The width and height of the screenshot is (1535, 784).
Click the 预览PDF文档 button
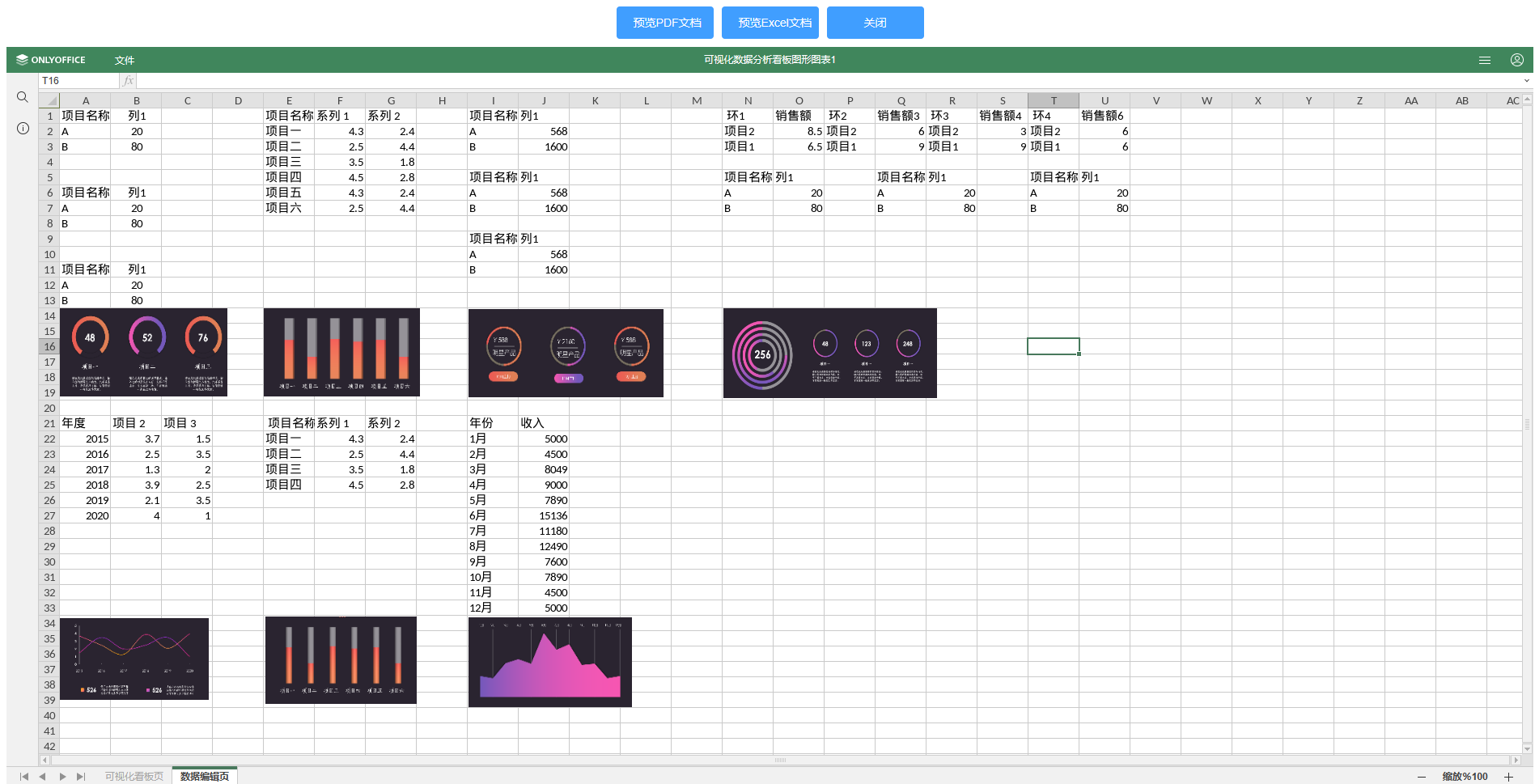pyautogui.click(x=665, y=23)
